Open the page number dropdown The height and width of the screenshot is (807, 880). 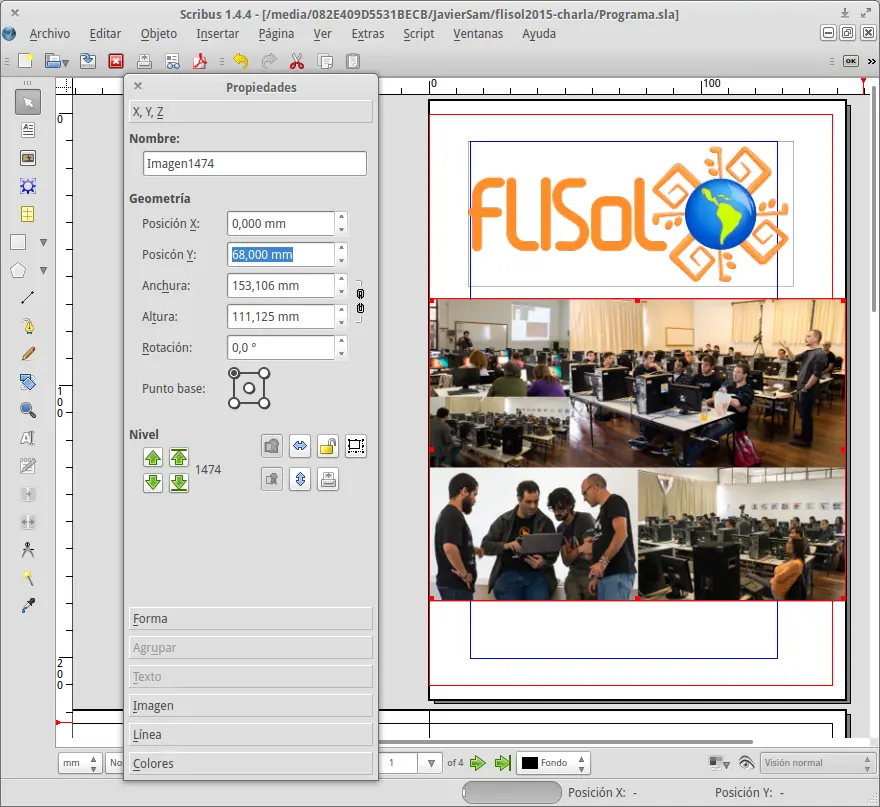pos(431,763)
